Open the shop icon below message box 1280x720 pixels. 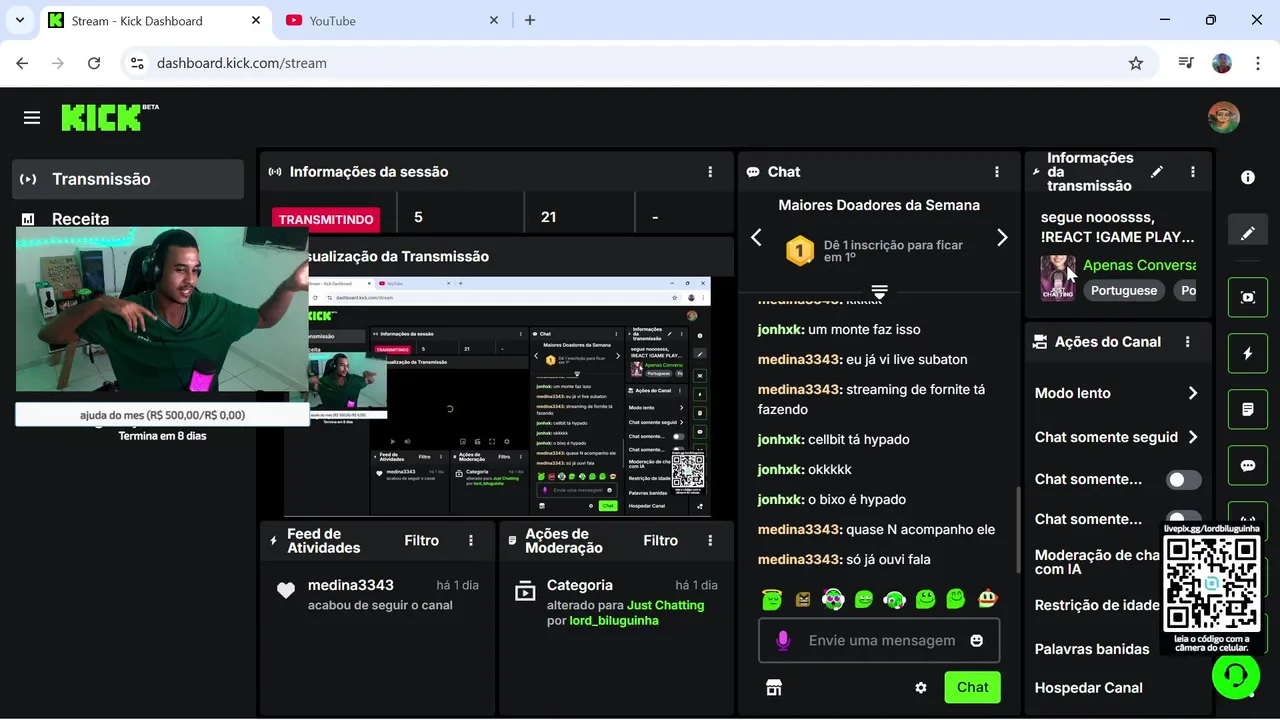(773, 688)
